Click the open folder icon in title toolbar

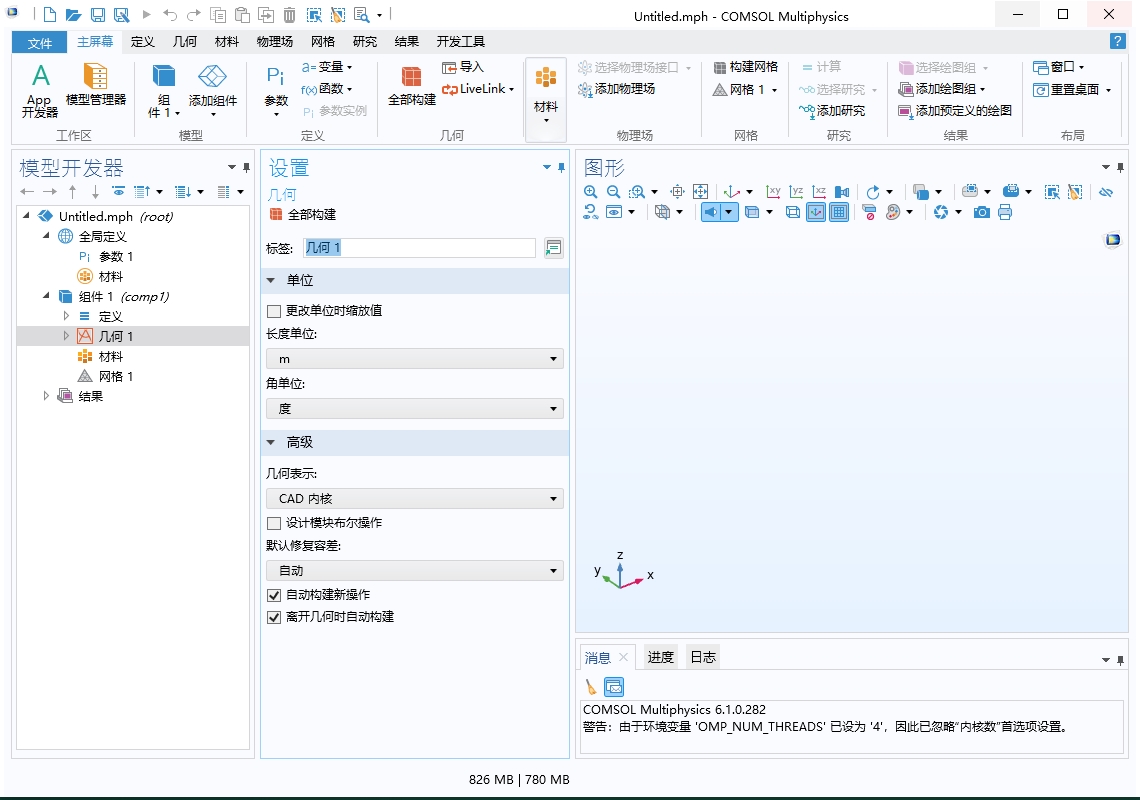point(73,15)
